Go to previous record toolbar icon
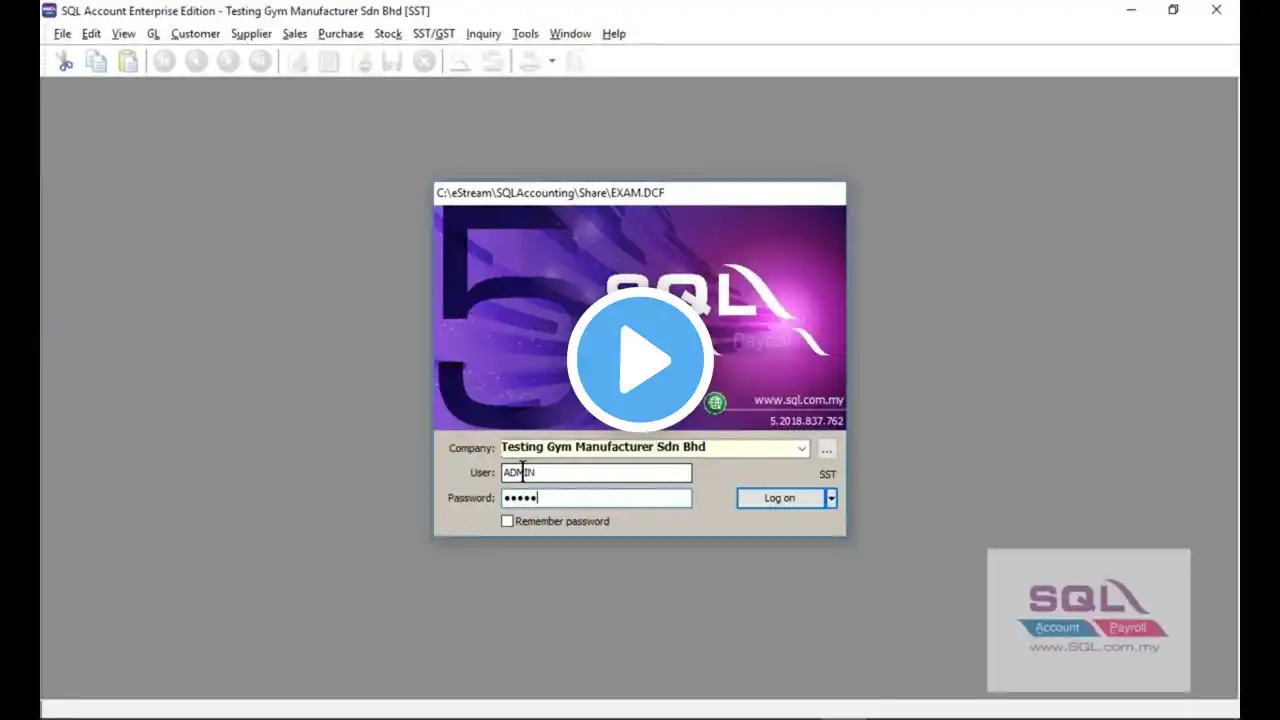The height and width of the screenshot is (720, 1280). point(197,62)
